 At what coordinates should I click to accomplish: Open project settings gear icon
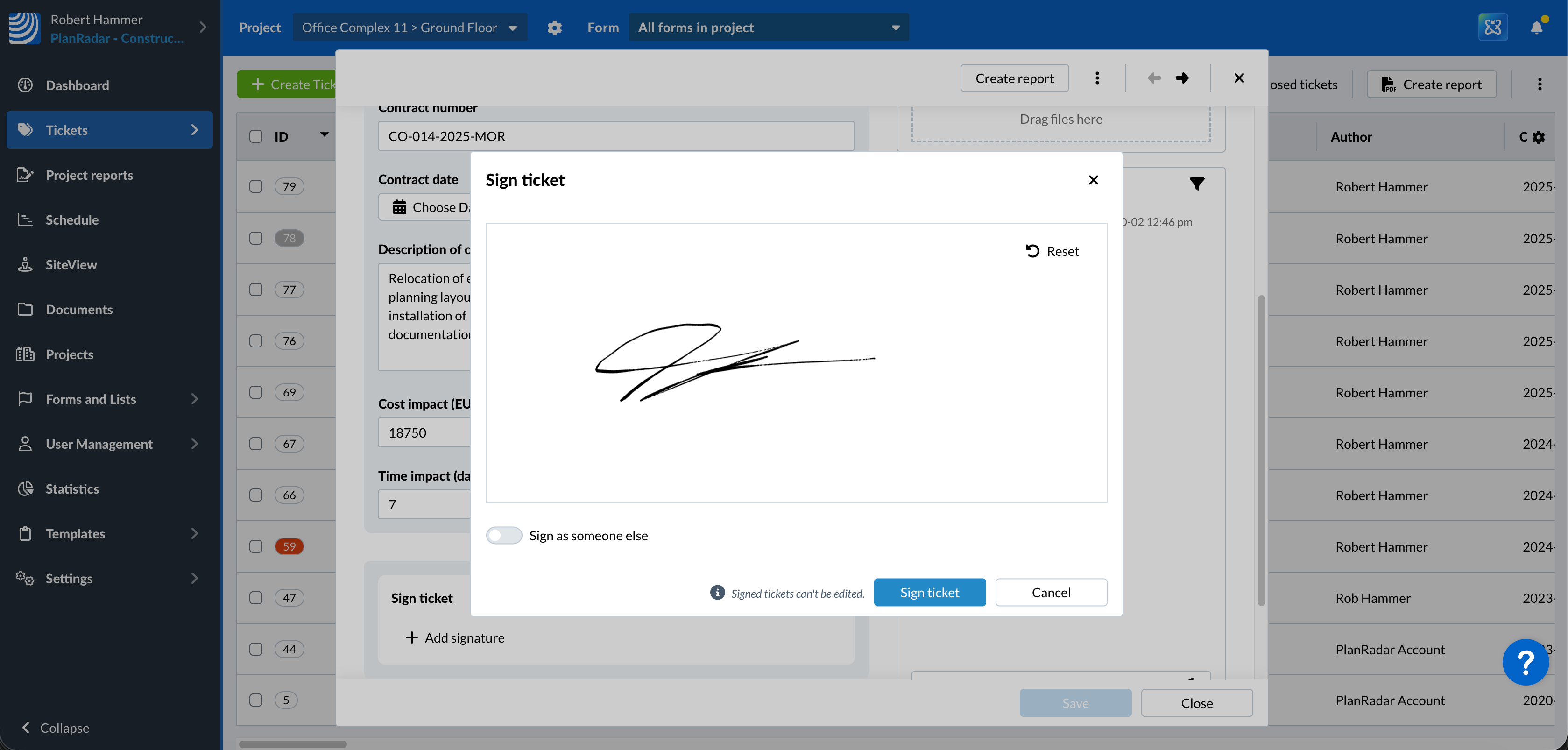coord(554,28)
